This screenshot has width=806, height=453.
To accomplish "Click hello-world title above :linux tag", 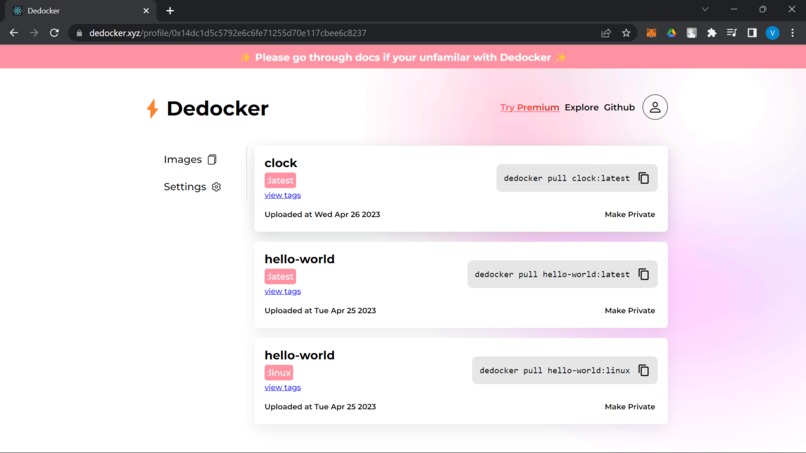I will coord(299,355).
